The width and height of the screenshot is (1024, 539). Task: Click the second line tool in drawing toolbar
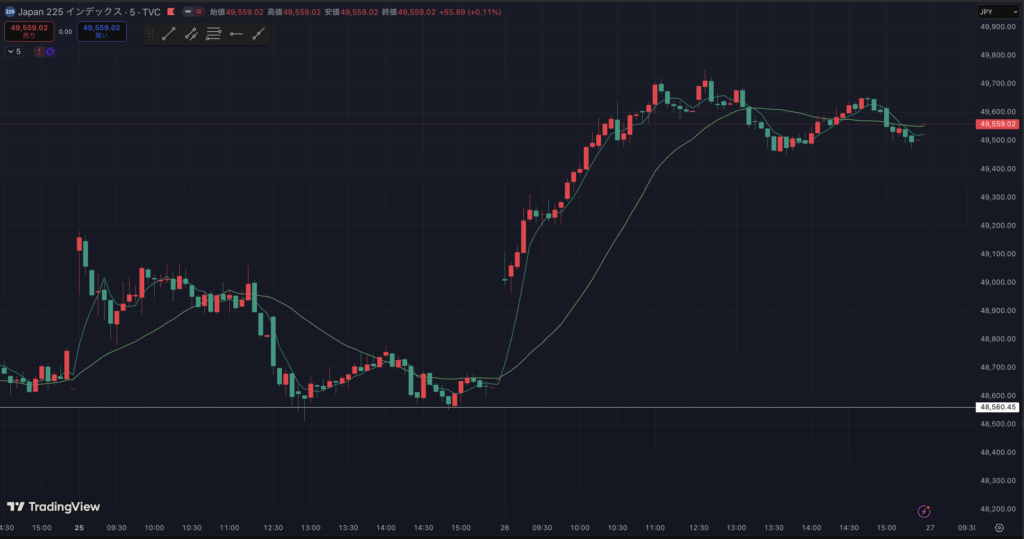[x=191, y=34]
